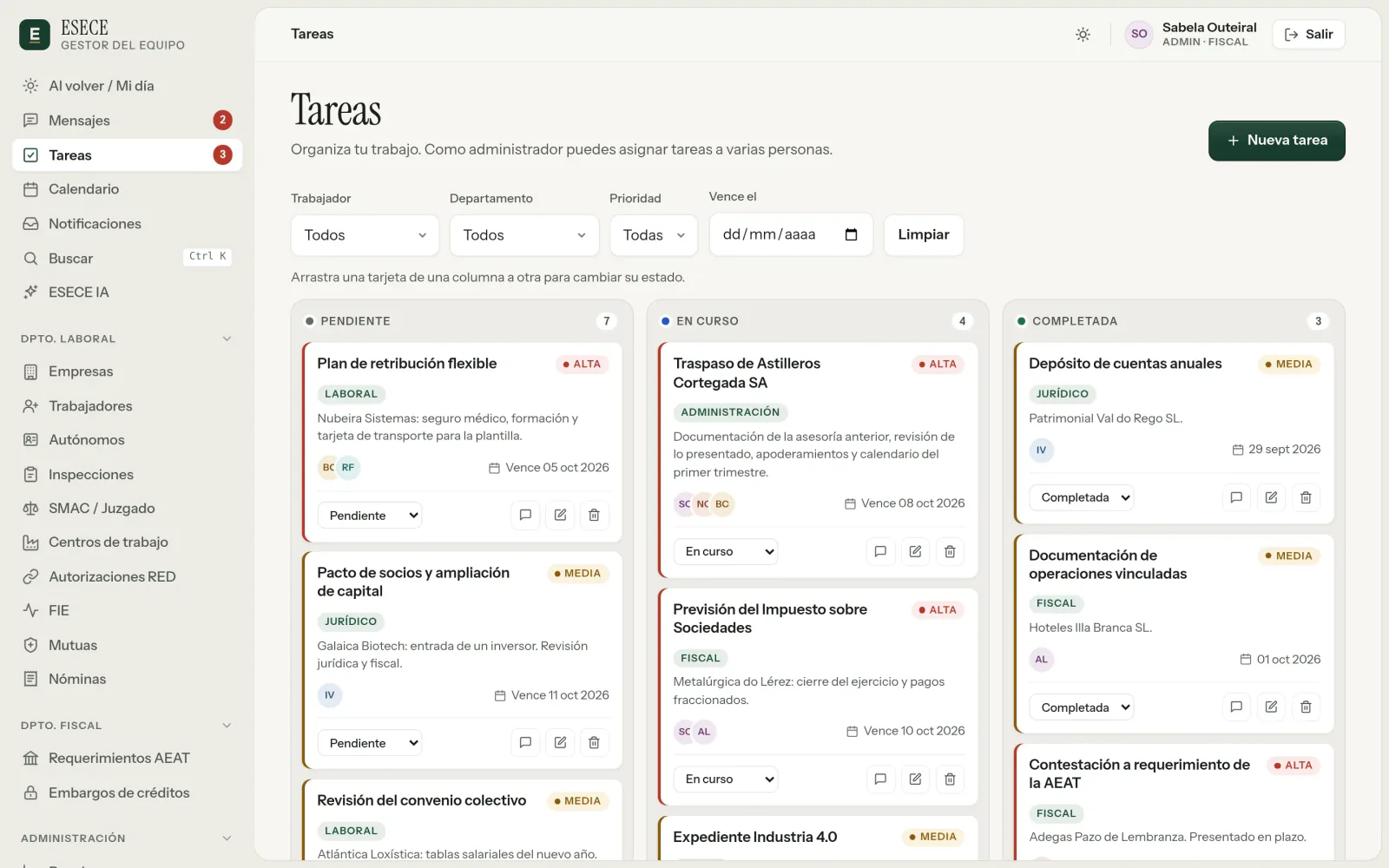Open Mensajes in the sidebar
1389x868 pixels.
[127, 120]
